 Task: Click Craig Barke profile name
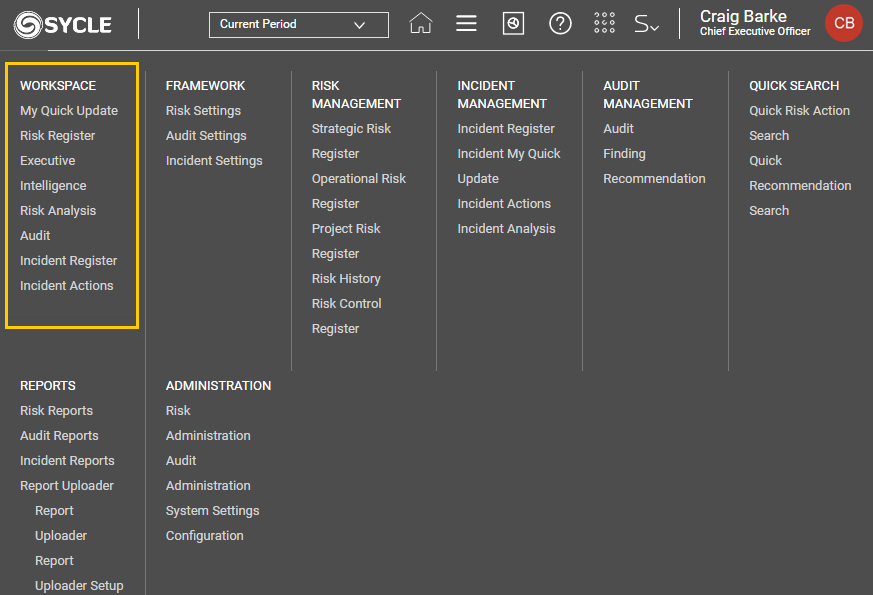pos(743,17)
